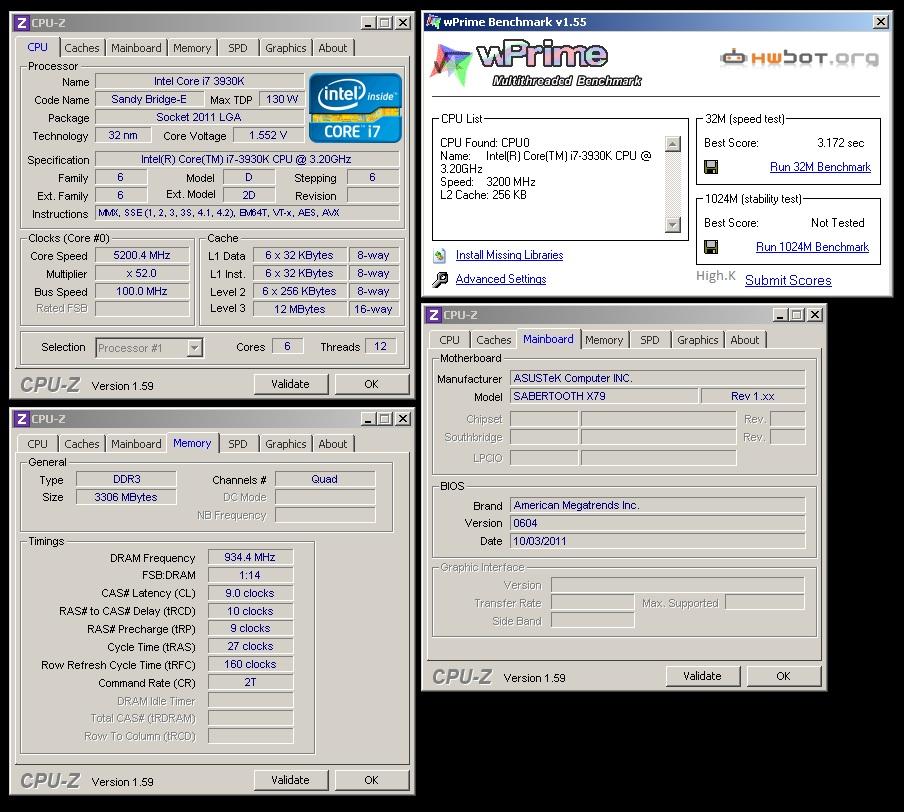Click the Channels Quad value
This screenshot has width=904, height=812.
[325, 479]
